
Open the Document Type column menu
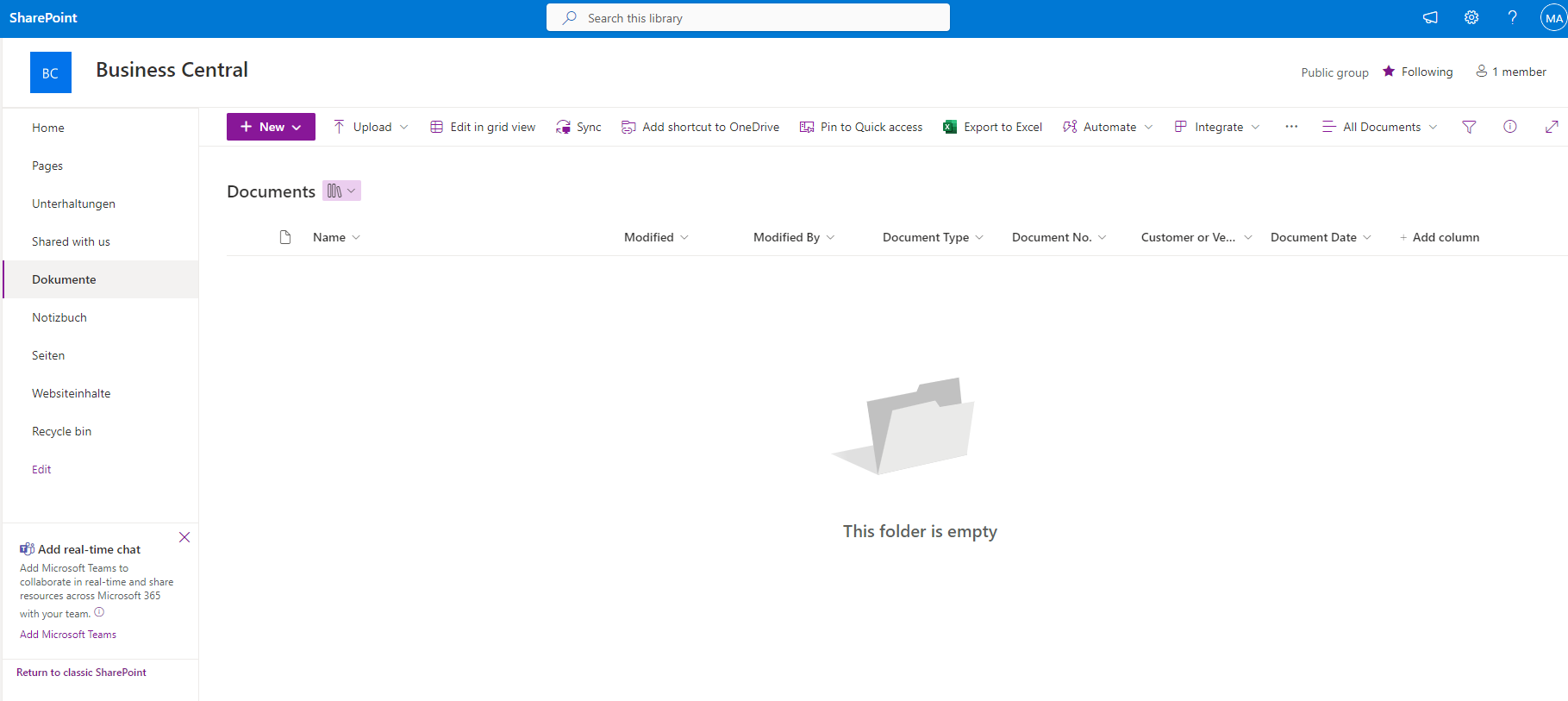pos(933,237)
